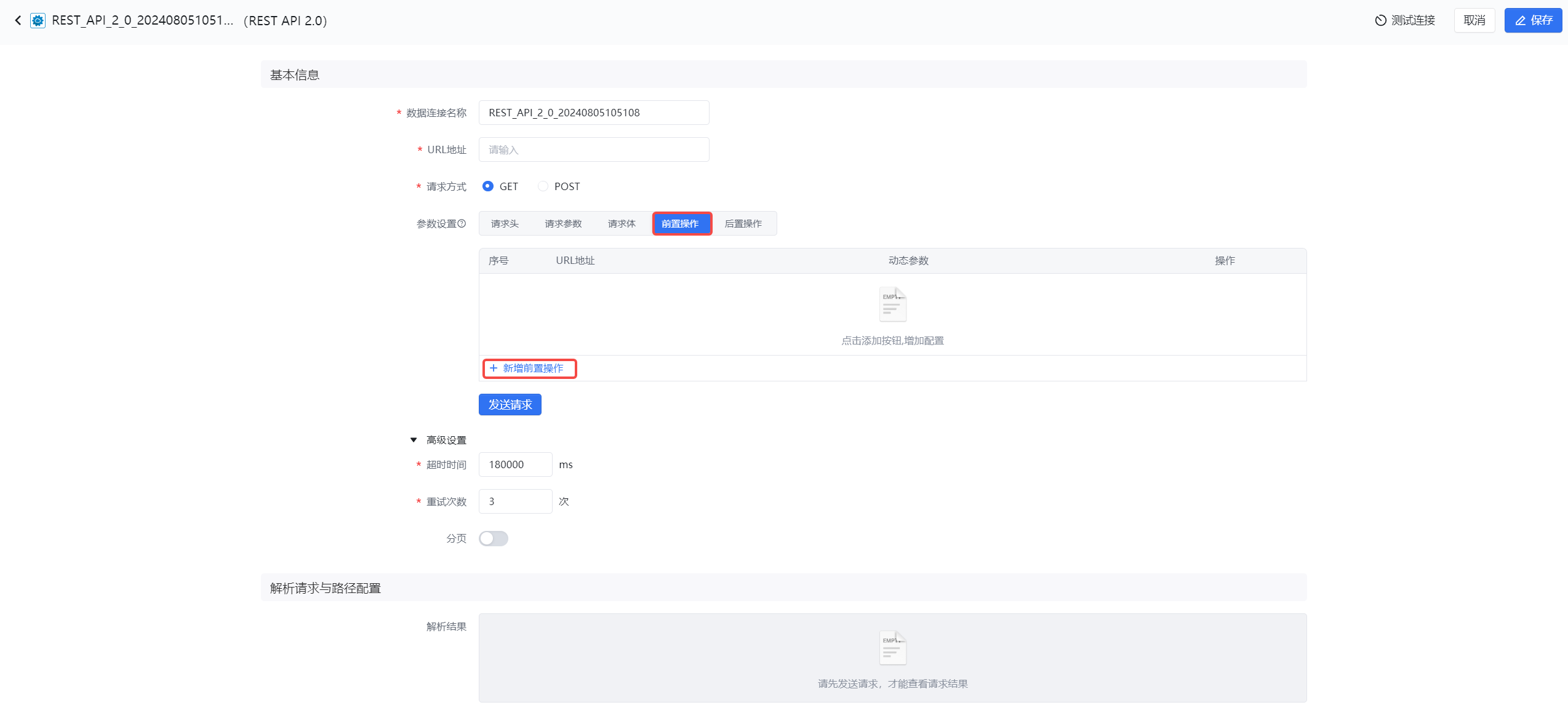Viewport: 1568px width, 713px height.
Task: Click the (REST API 2.0) type label
Action: (x=285, y=21)
